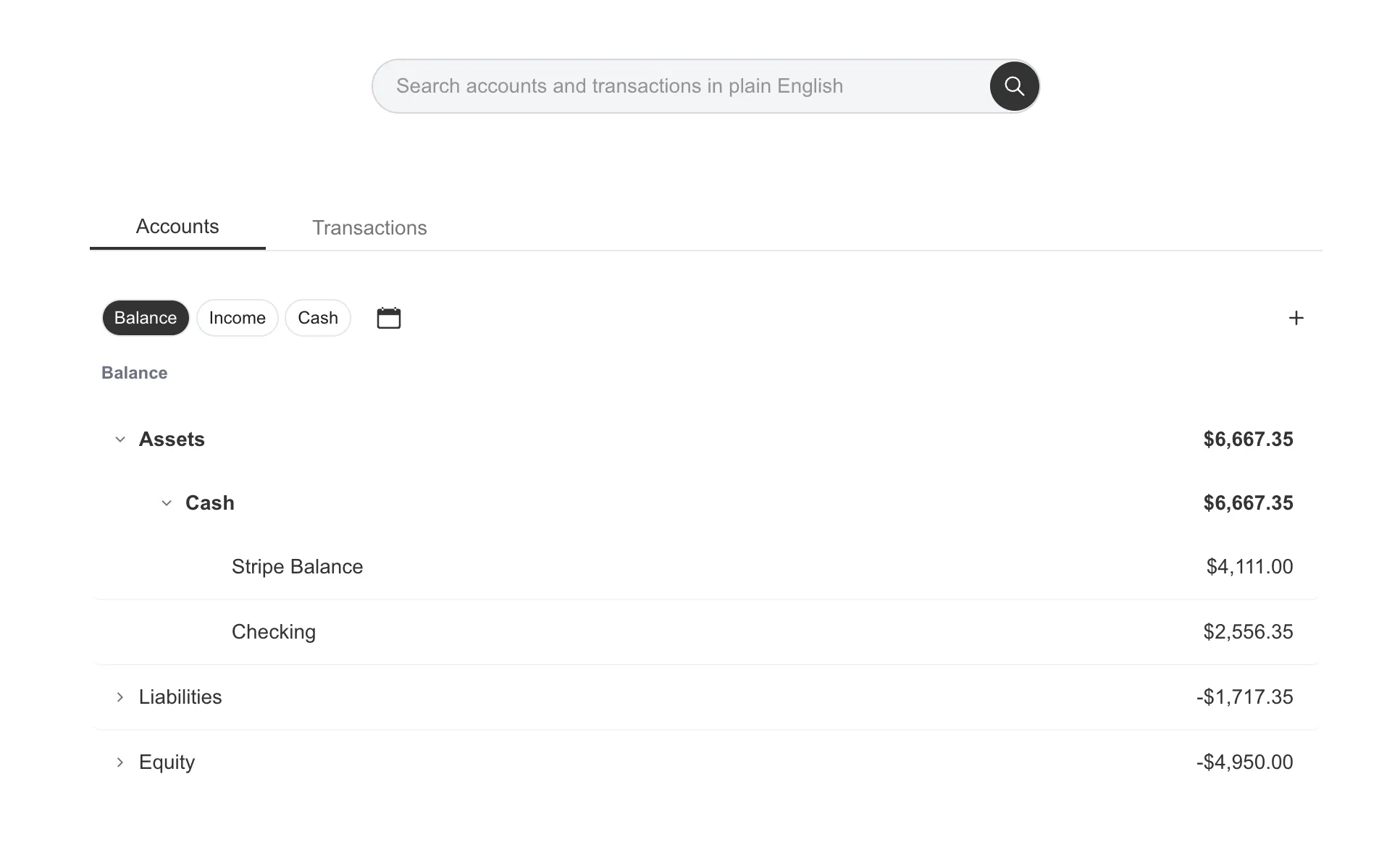Image resolution: width=1400 pixels, height=850 pixels.
Task: Focus the plain English search field
Action: pos(681,86)
